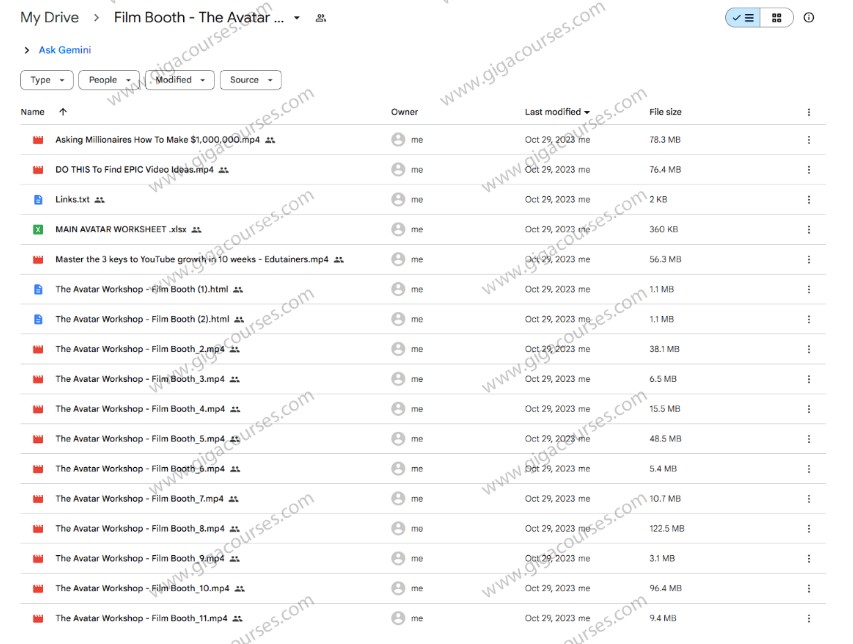Switch to list layout view
The width and height of the screenshot is (853, 644).
(743, 18)
